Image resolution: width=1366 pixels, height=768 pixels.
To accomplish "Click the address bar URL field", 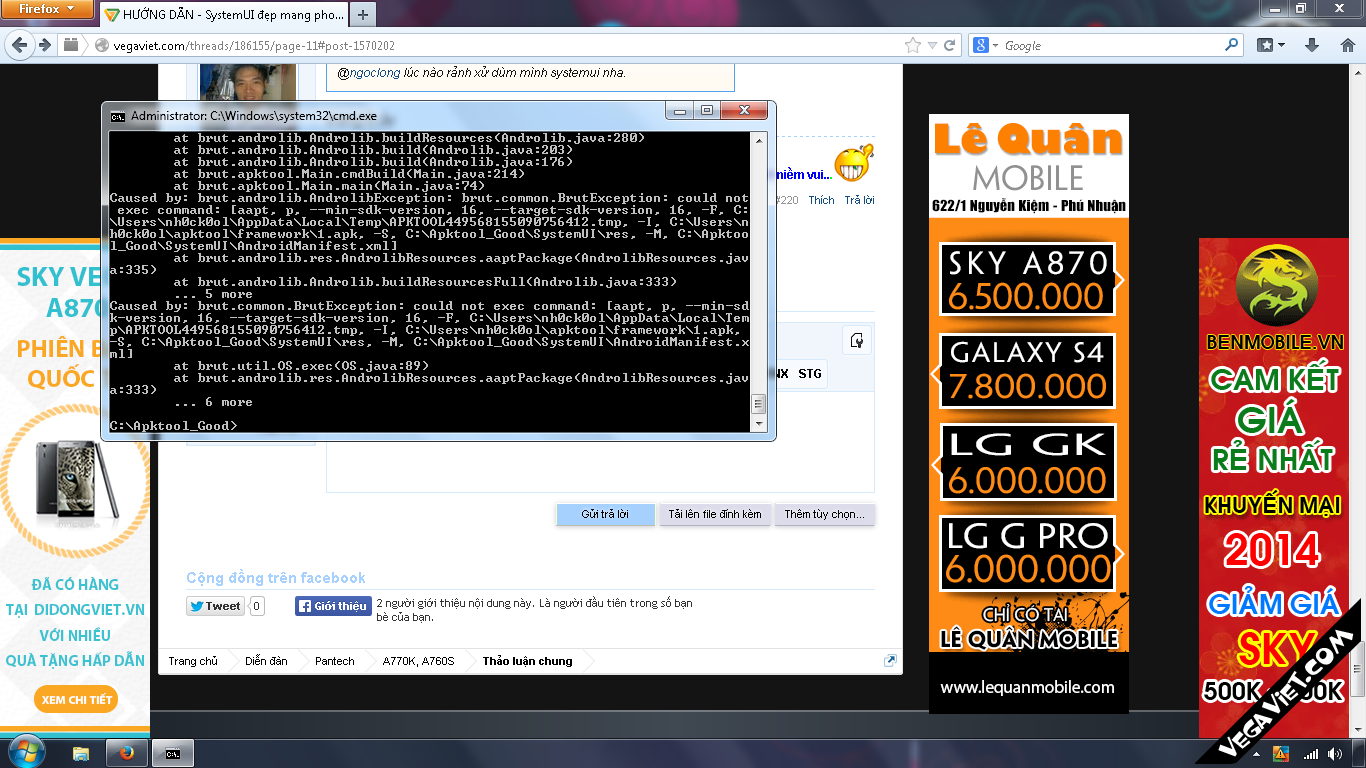I will coord(500,45).
